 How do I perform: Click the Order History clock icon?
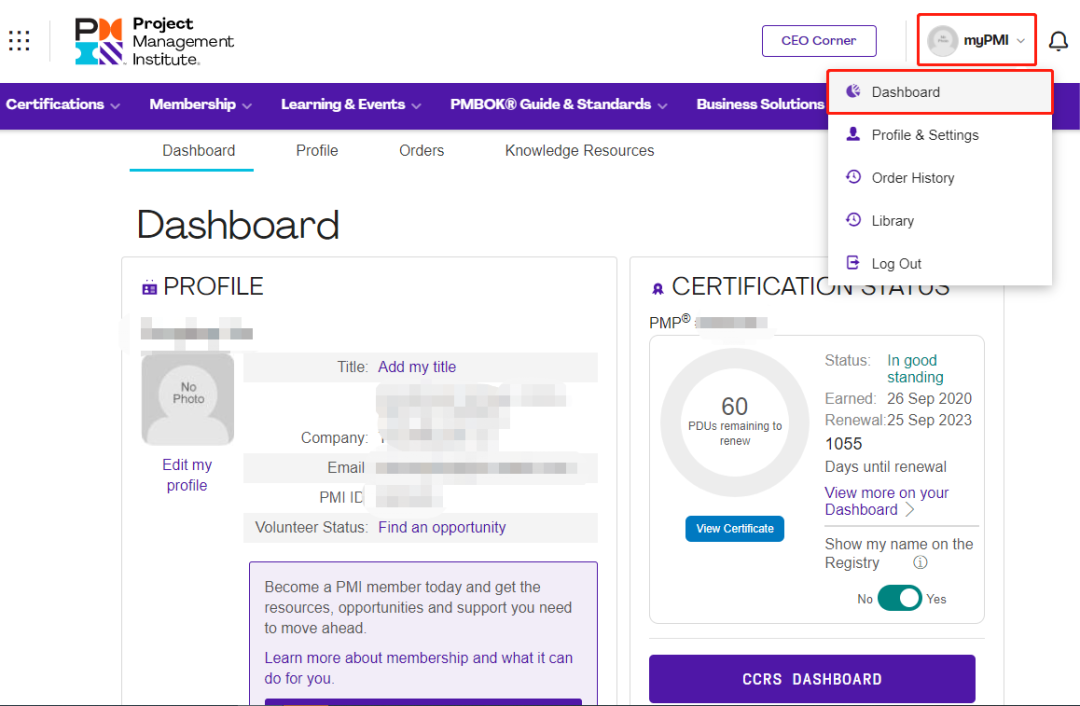click(853, 177)
